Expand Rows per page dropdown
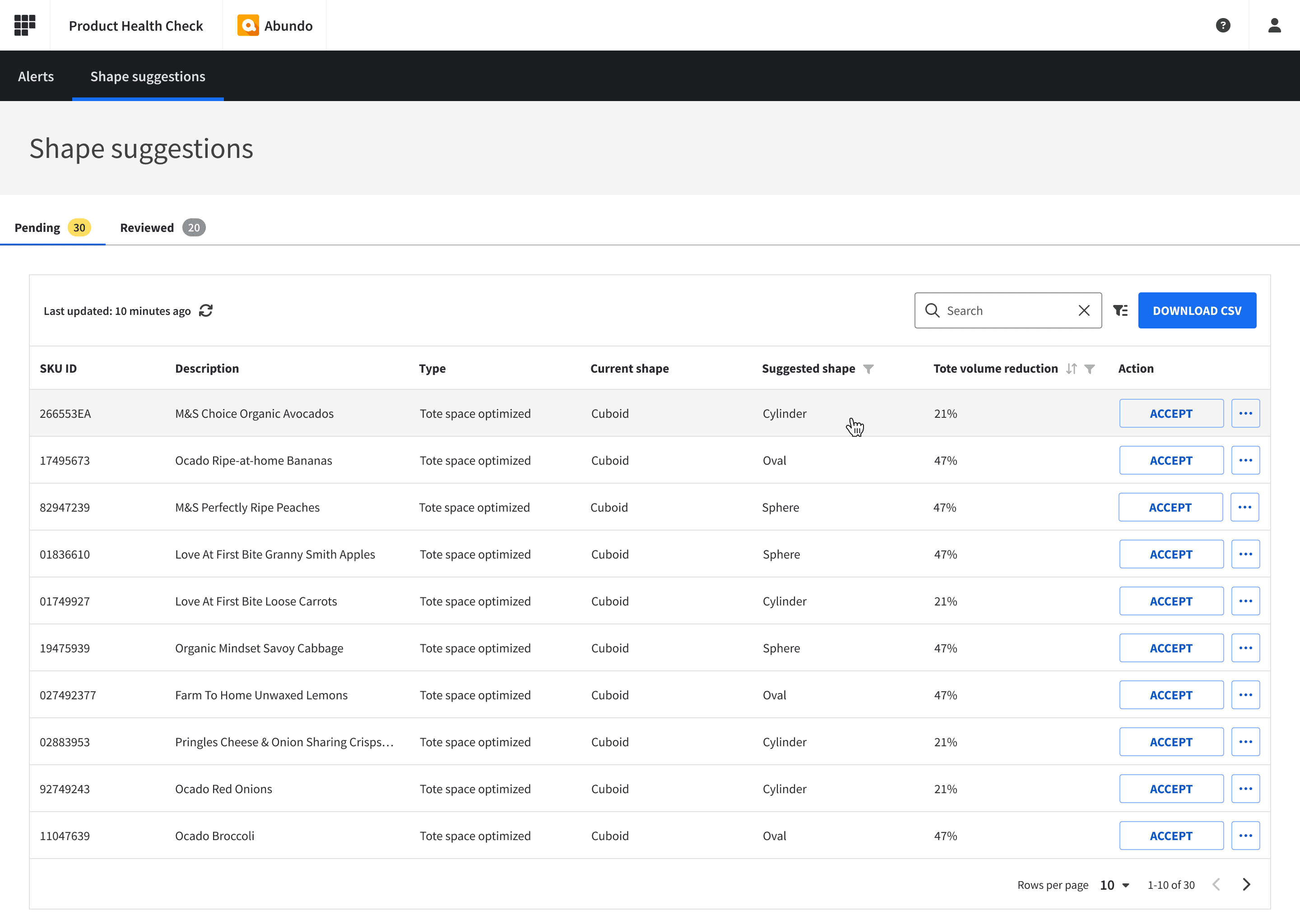This screenshot has width=1300, height=924. (x=1114, y=885)
